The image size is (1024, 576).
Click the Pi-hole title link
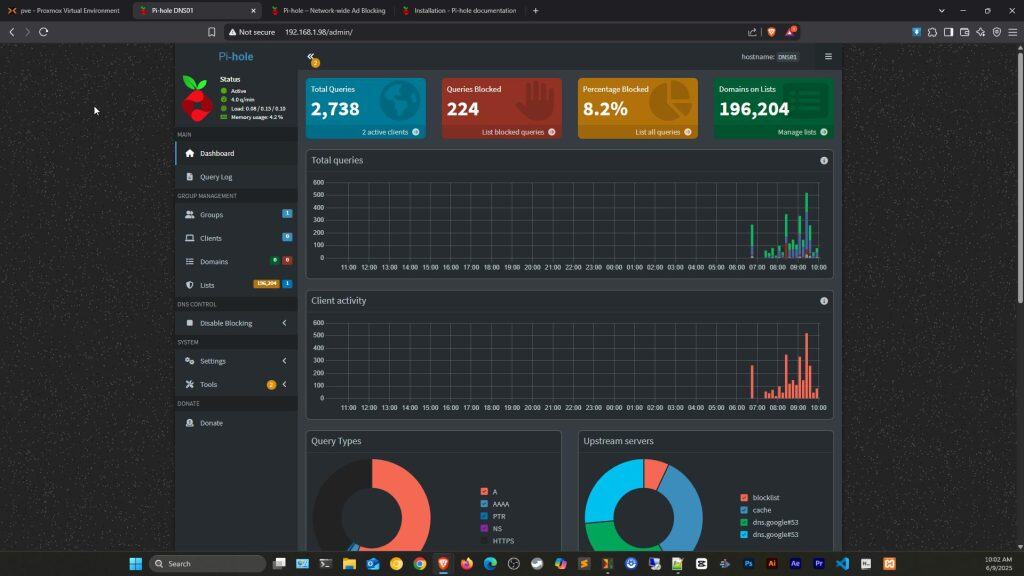click(236, 57)
